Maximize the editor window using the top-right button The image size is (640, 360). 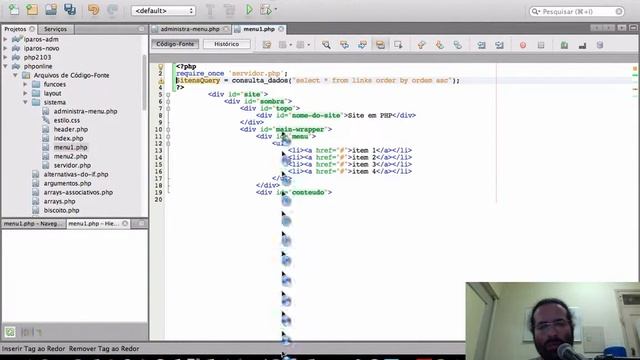[633, 28]
